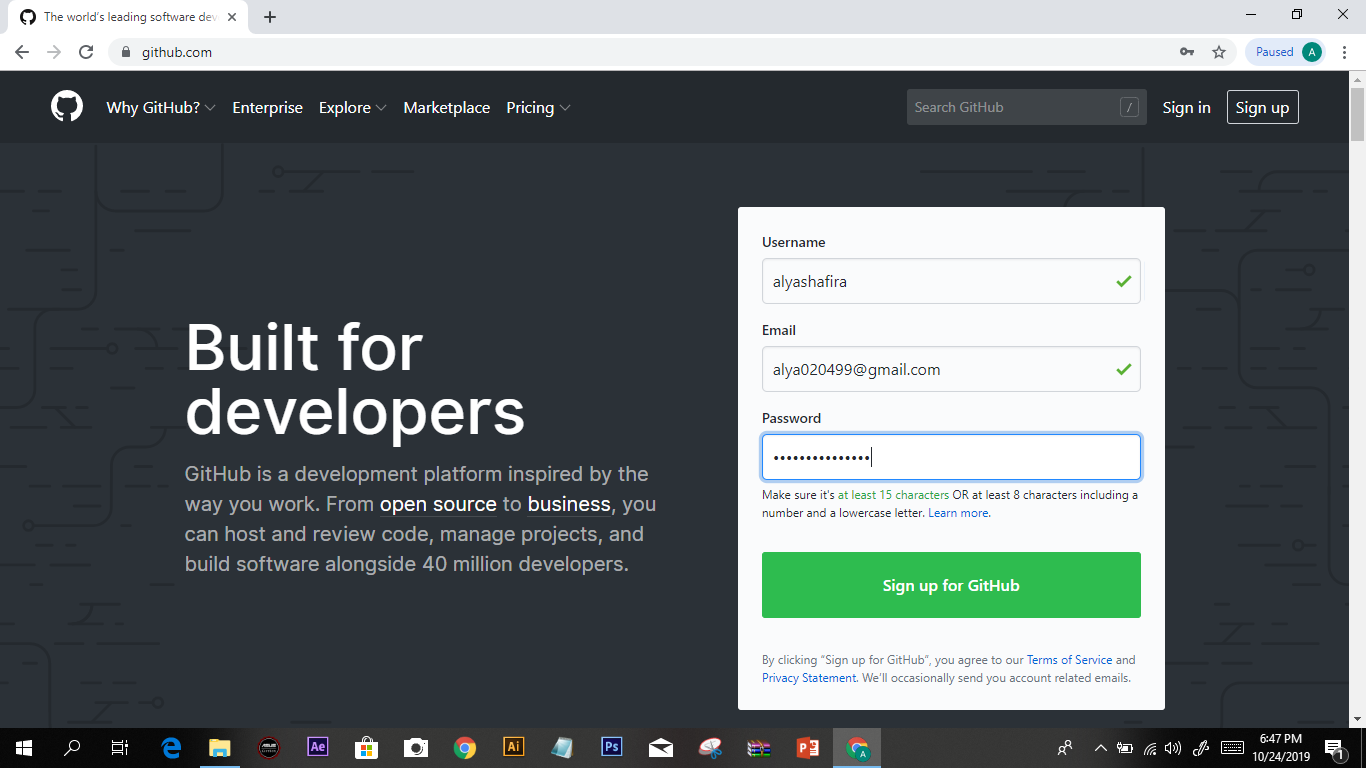
Task: Click the Sign up for GitHub button
Action: (x=951, y=585)
